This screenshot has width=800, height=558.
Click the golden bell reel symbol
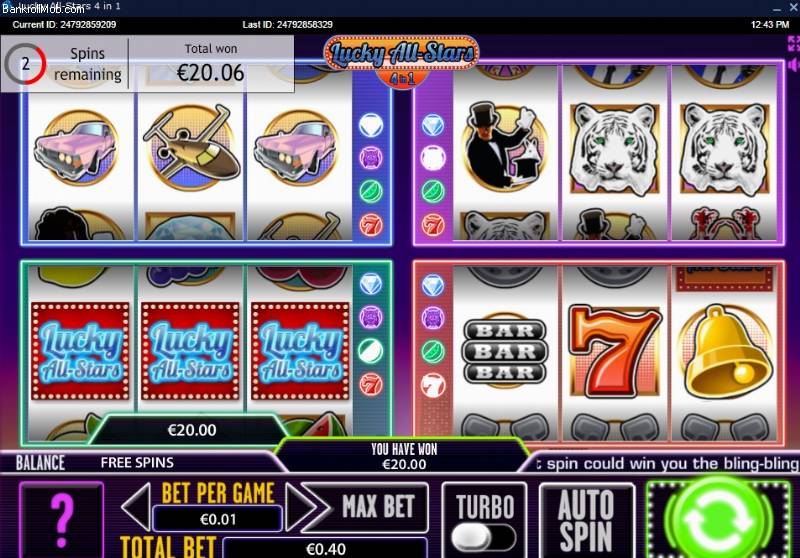726,352
